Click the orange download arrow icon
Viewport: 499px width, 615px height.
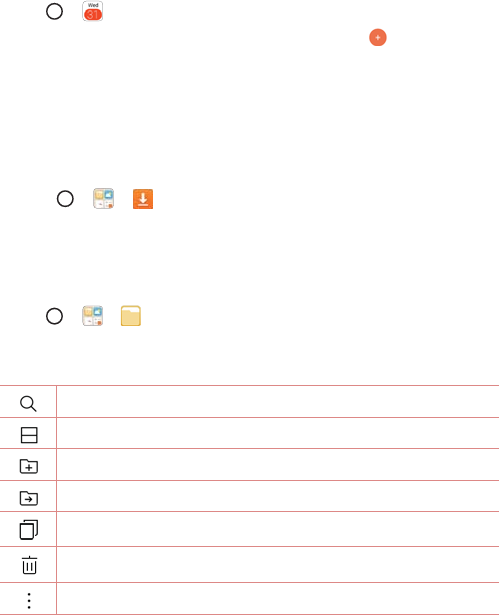(x=143, y=199)
